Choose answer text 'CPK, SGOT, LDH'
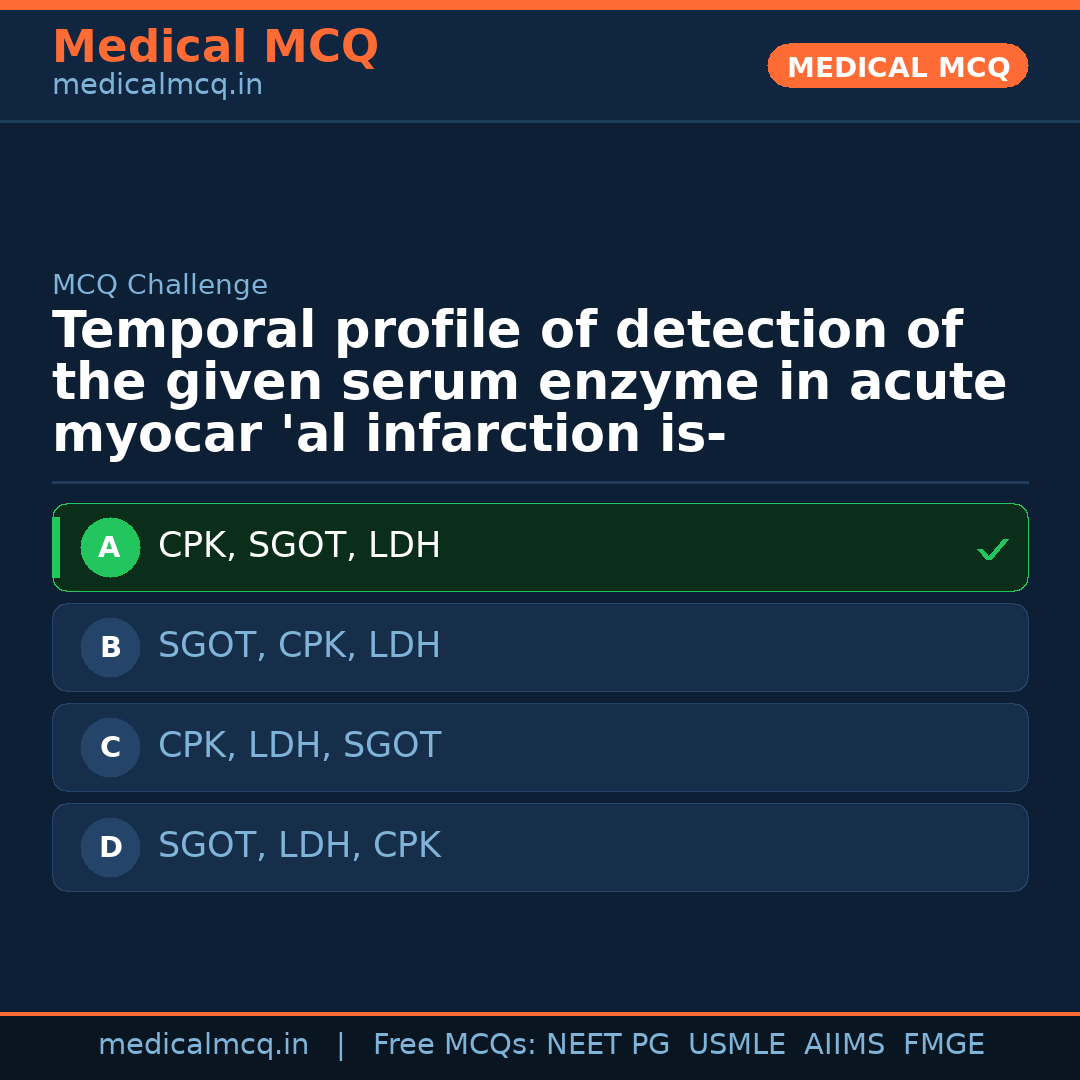Image resolution: width=1080 pixels, height=1080 pixels. point(299,546)
